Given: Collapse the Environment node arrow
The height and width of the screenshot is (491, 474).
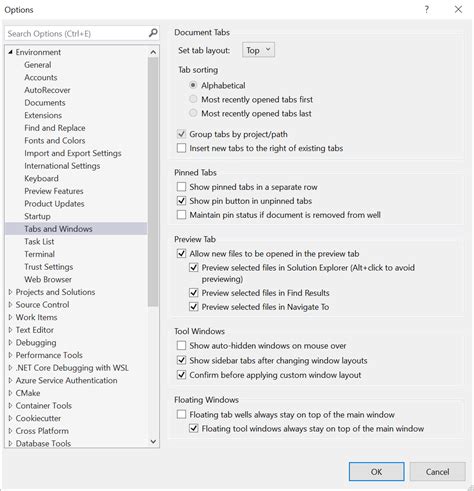Looking at the screenshot, I should [x=10, y=52].
